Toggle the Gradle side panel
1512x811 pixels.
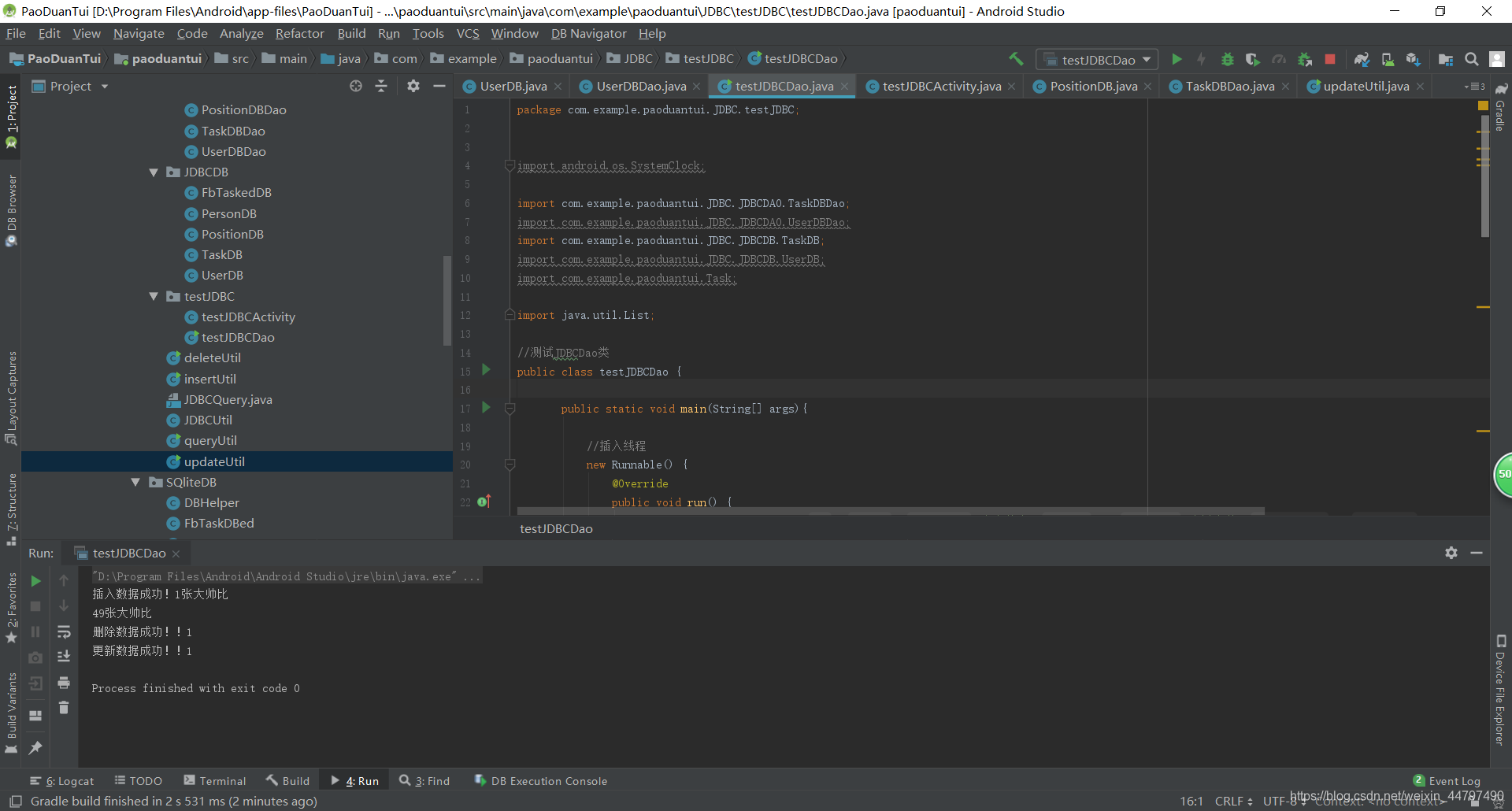tap(1501, 107)
